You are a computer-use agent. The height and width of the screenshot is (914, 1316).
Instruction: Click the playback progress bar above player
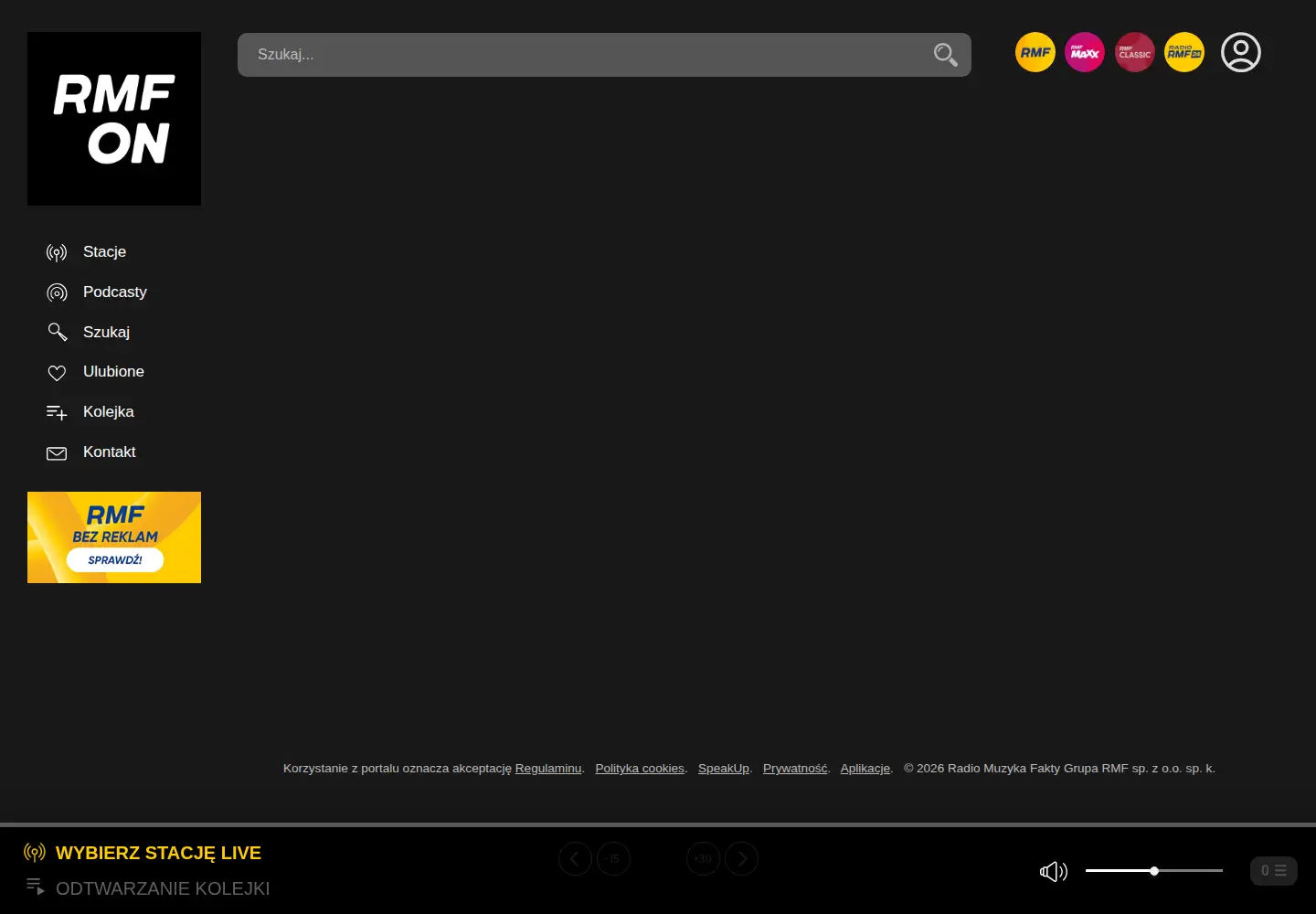coord(658,824)
